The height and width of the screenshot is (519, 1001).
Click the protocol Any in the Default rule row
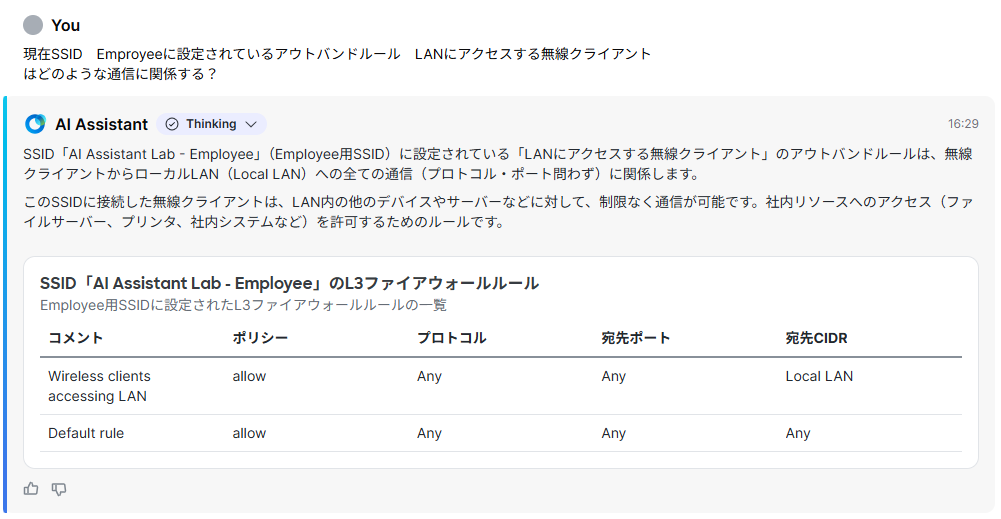pyautogui.click(x=429, y=433)
